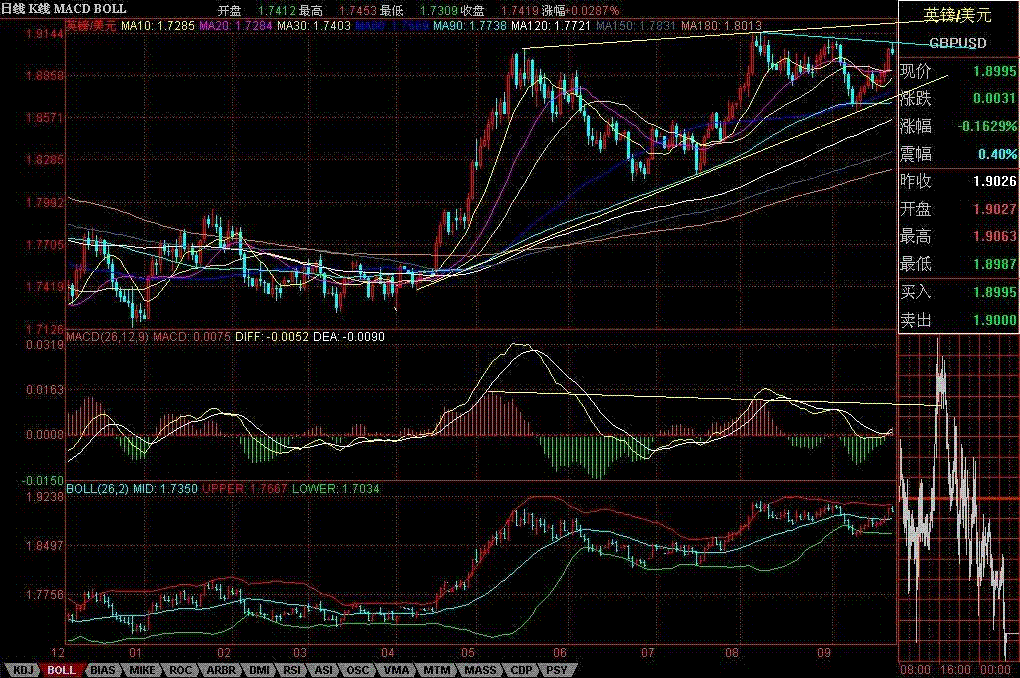Click the 16:00 label on intraday chart
This screenshot has height=678, width=1020.
click(955, 670)
